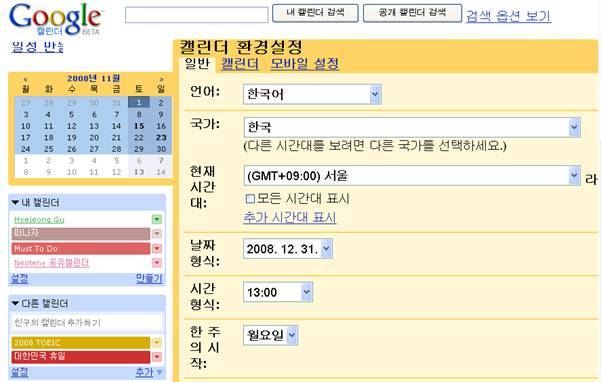Check the 모든 시간대 표시 checkbox
The width and height of the screenshot is (601, 382).
coord(250,198)
